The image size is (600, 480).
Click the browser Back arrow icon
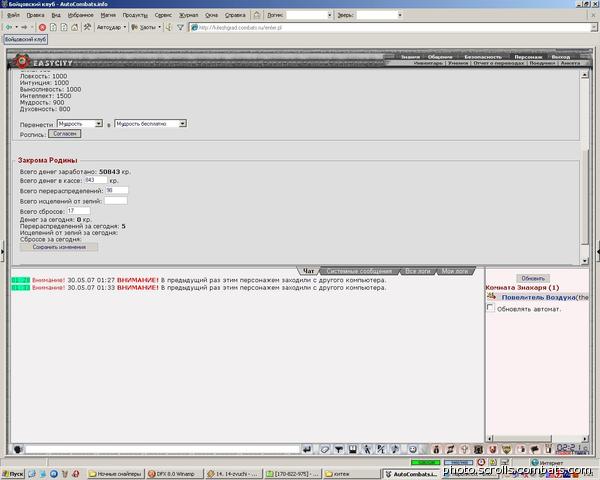[x=9, y=27]
